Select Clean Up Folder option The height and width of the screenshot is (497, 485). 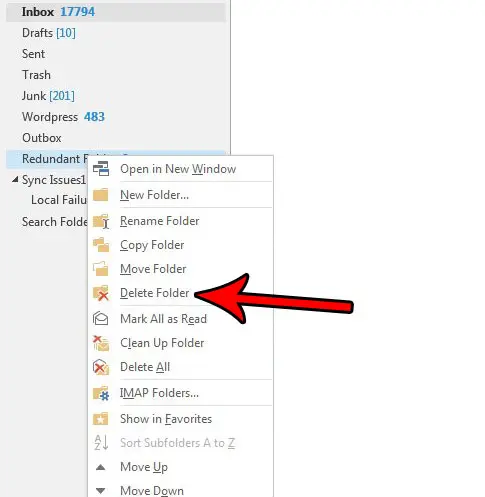(180, 343)
